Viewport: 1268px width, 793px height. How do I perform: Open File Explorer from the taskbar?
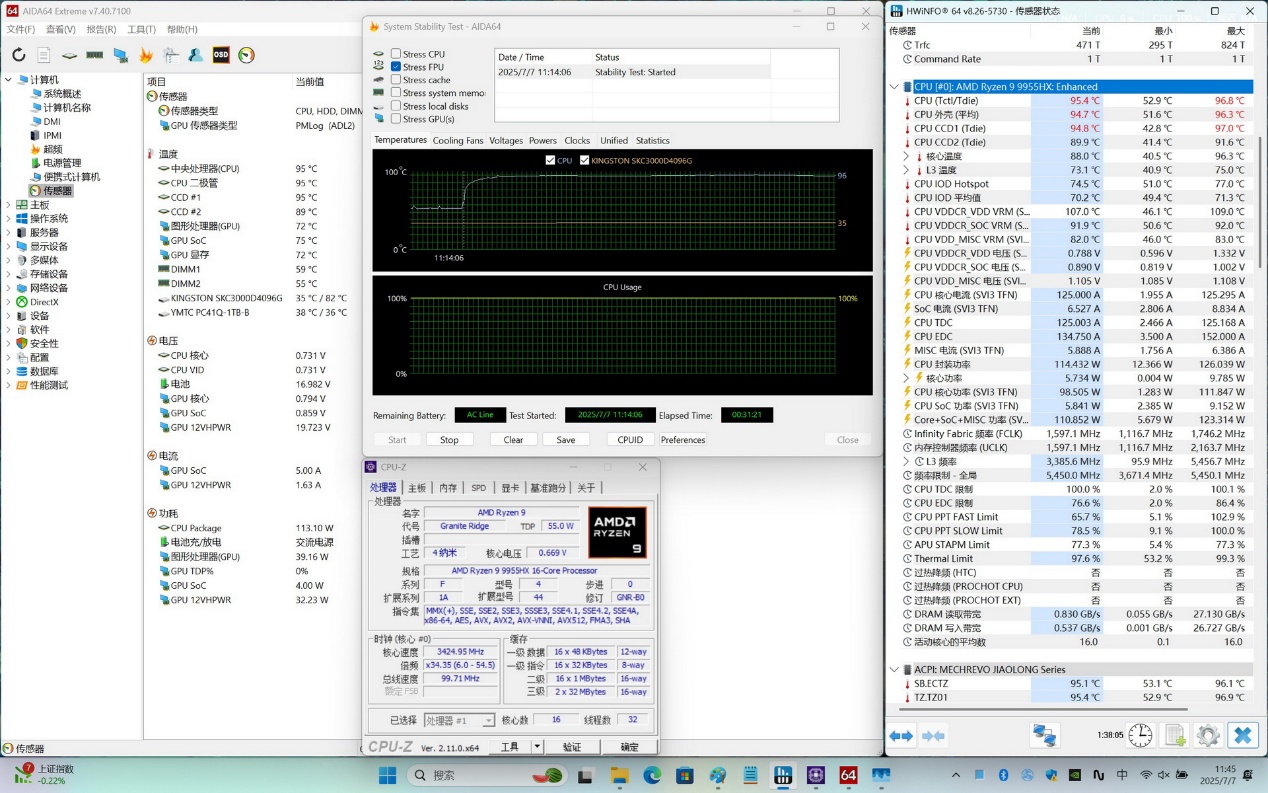[620, 775]
